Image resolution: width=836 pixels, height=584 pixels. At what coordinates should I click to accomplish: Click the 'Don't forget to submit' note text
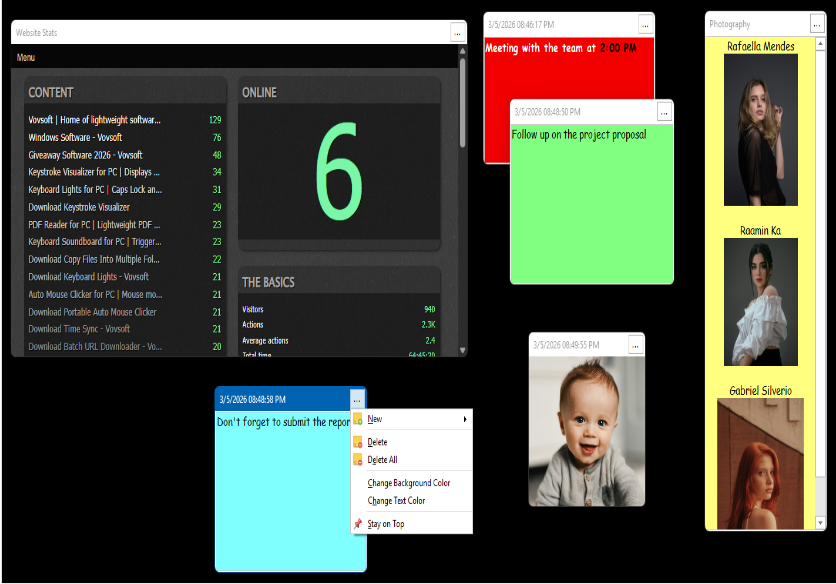tap(283, 422)
